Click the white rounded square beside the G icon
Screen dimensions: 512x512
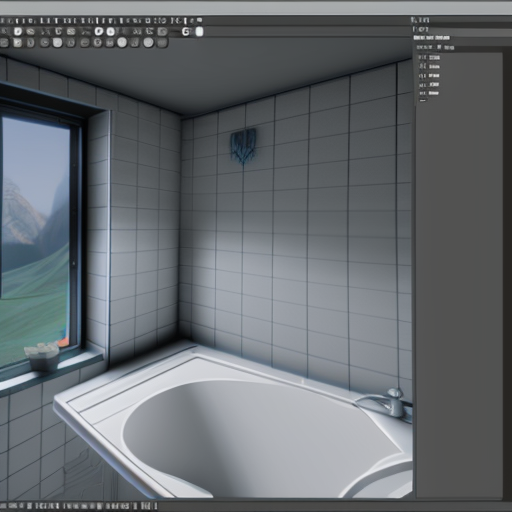click(199, 32)
